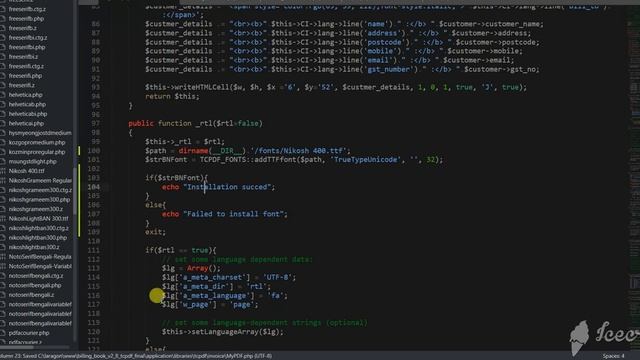Click the _rtl function name on line 97
This screenshot has height=360, width=640.
point(204,123)
